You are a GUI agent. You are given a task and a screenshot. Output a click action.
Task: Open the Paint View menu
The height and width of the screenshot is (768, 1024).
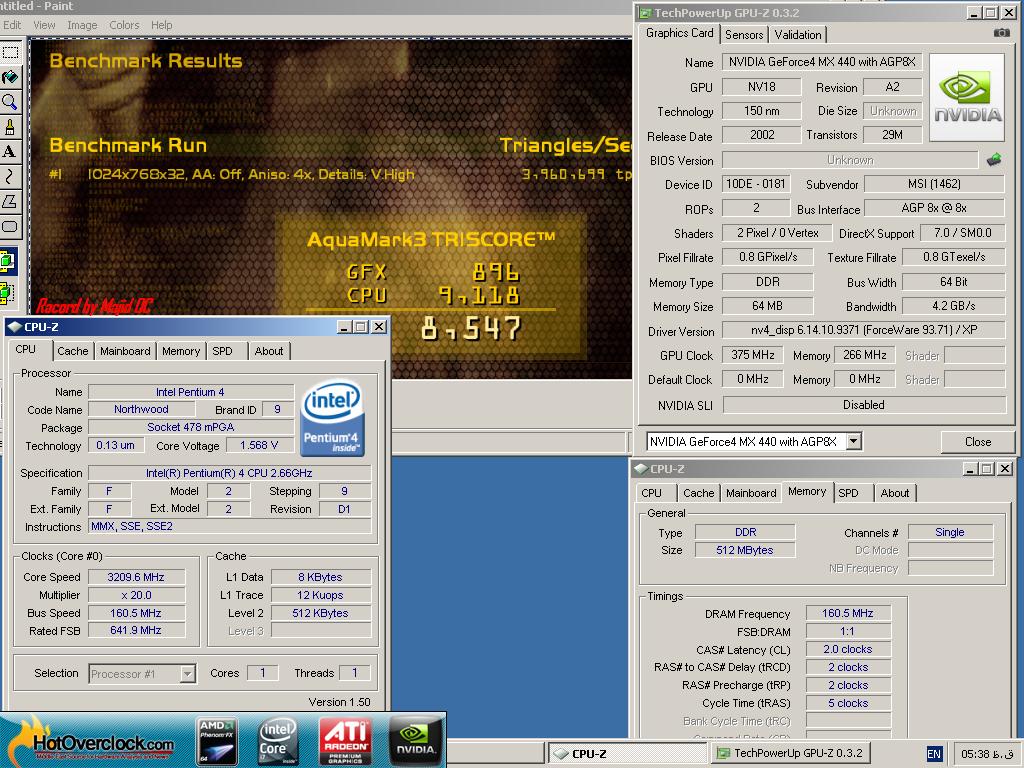(x=44, y=25)
